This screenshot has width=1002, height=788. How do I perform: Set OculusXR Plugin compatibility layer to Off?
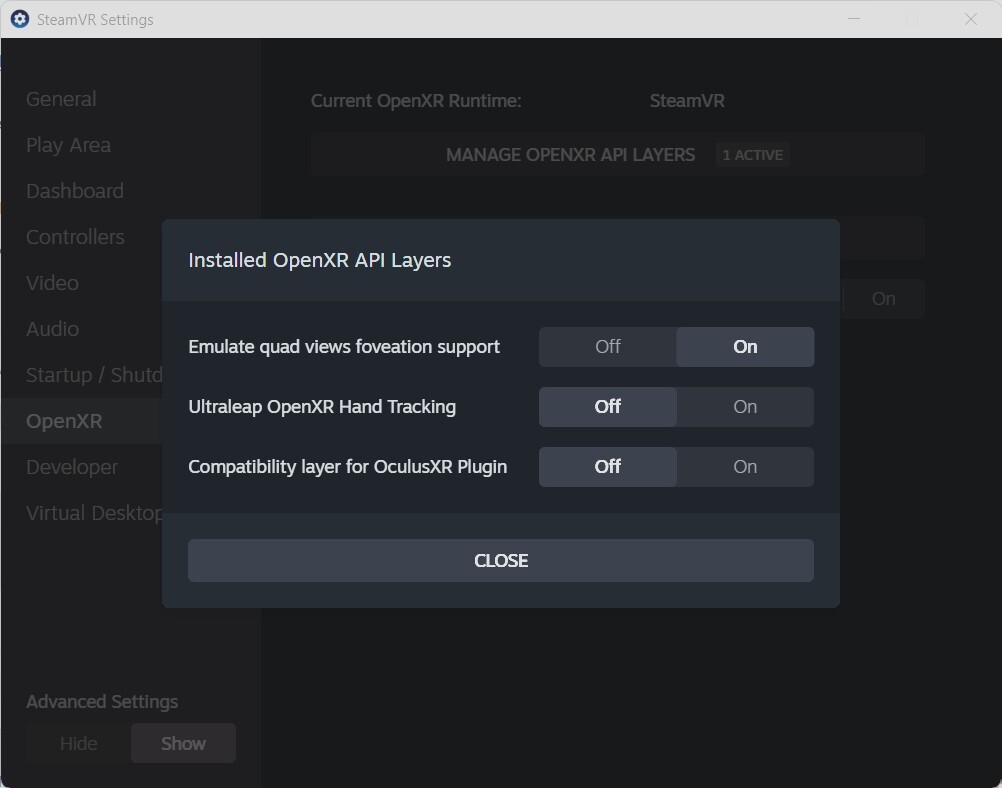608,467
